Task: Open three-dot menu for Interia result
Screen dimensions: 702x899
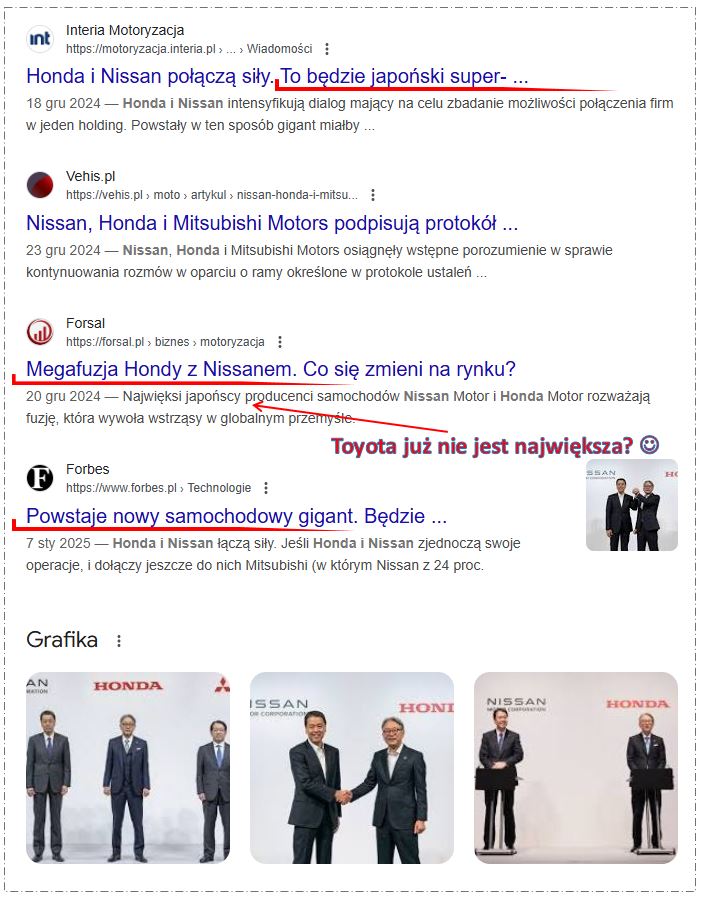Action: pos(327,49)
